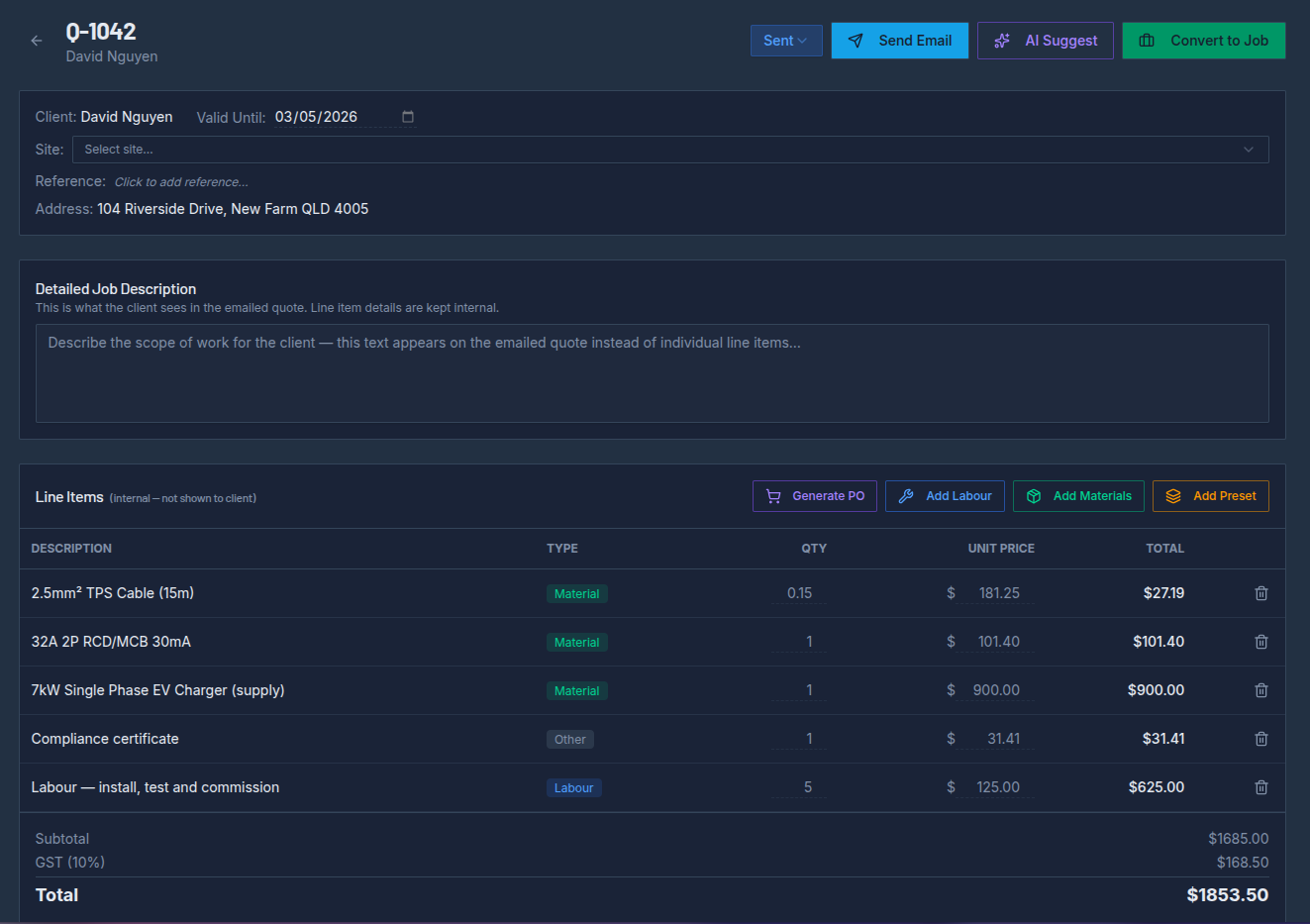
Task: Edit unit price 125.00 for Labour
Action: pos(996,787)
